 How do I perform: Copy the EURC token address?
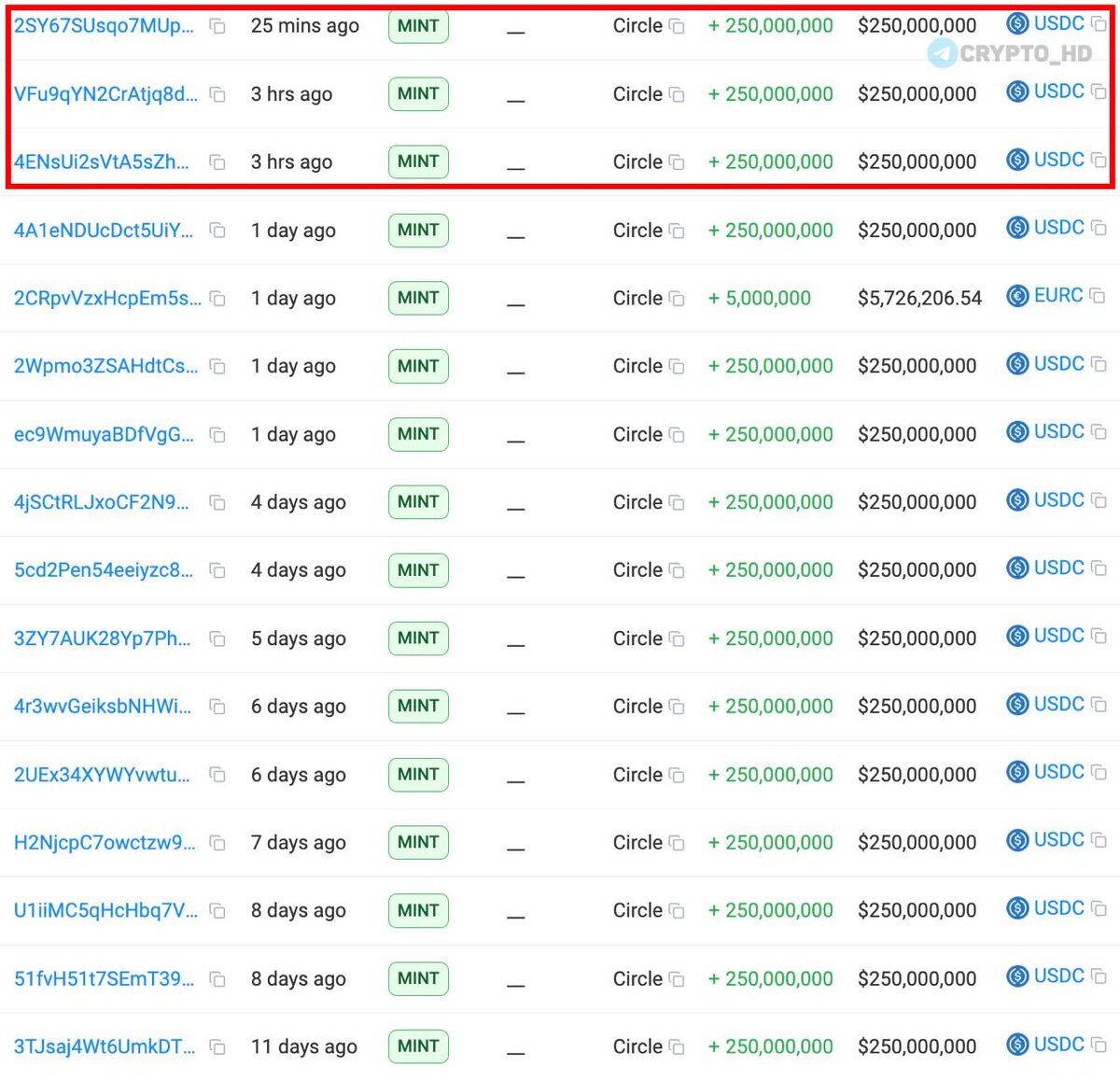pyautogui.click(x=1098, y=297)
